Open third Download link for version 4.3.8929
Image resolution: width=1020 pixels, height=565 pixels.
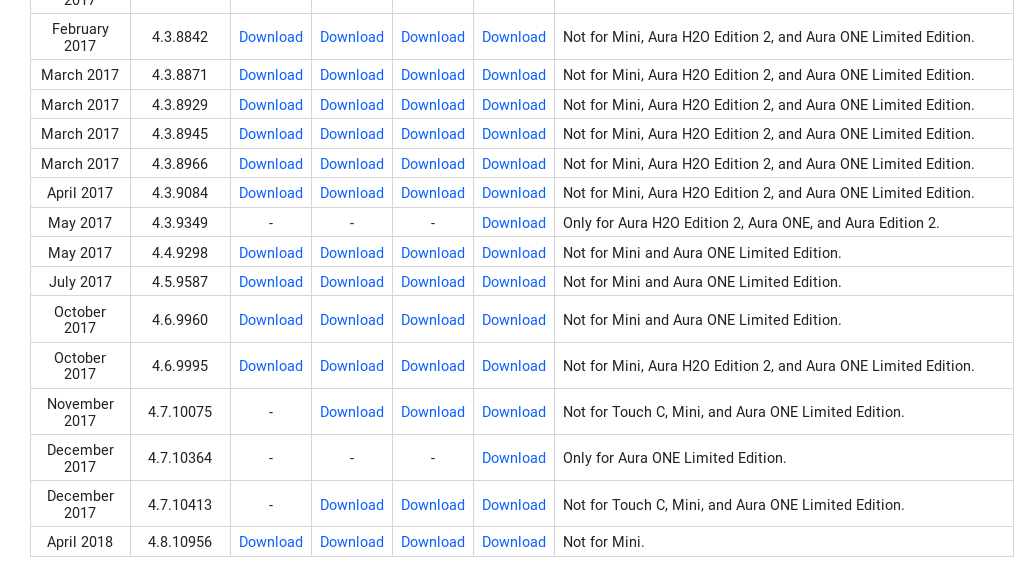433,105
